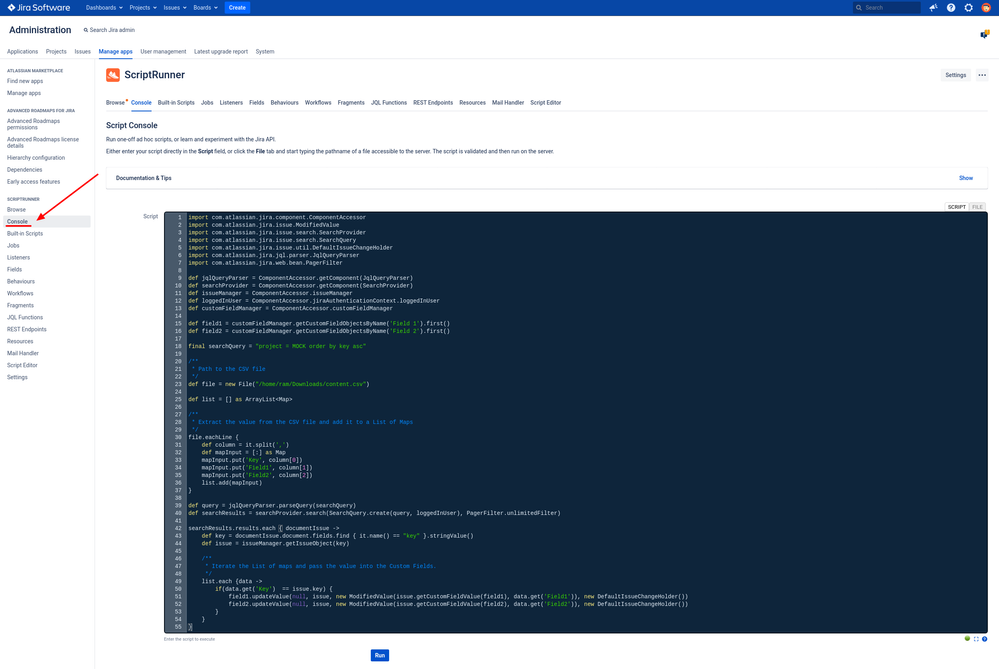Open the Dashboards dropdown
Screen dimensions: 999x669
pyautogui.click(x=103, y=7)
